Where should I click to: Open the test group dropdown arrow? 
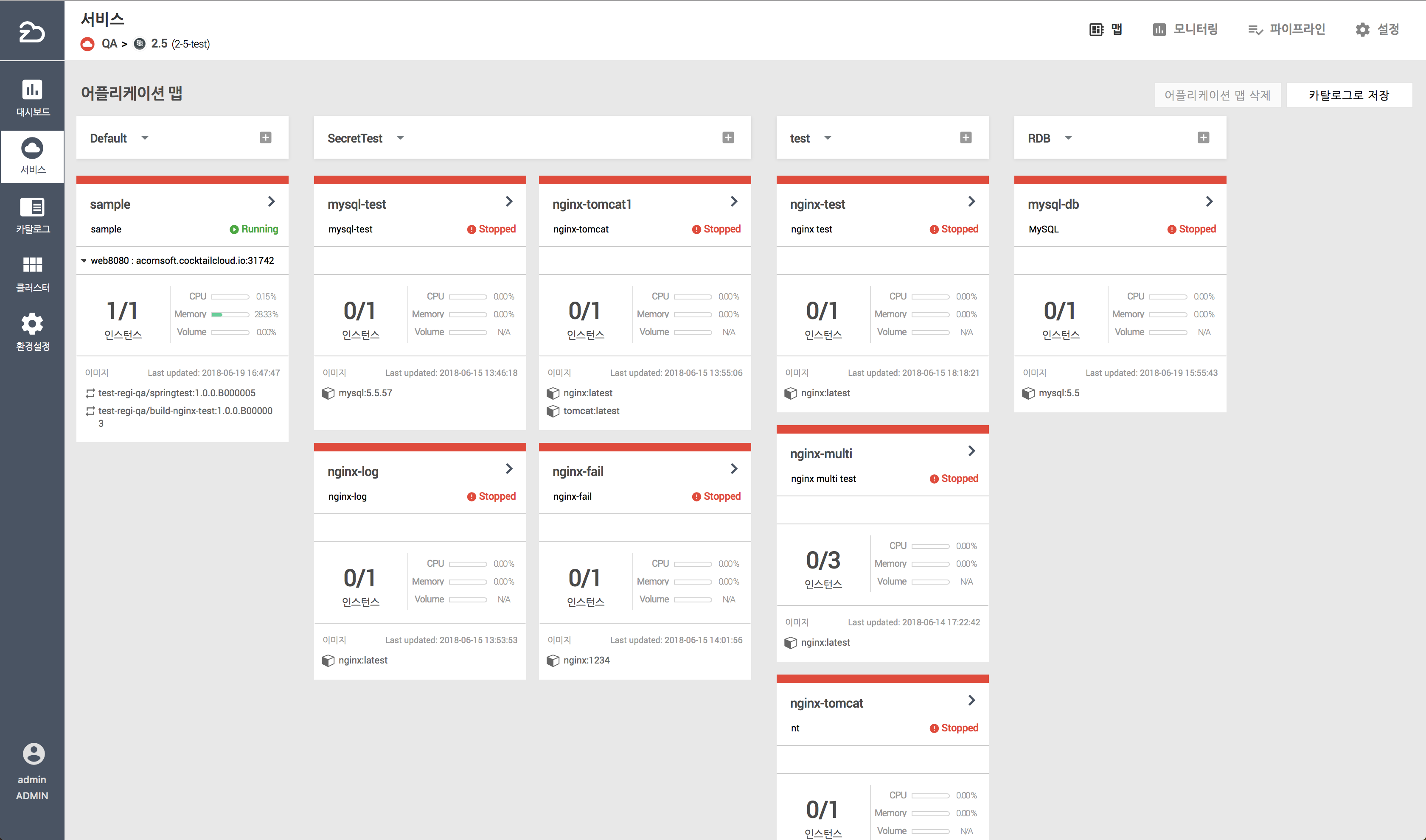(x=828, y=138)
